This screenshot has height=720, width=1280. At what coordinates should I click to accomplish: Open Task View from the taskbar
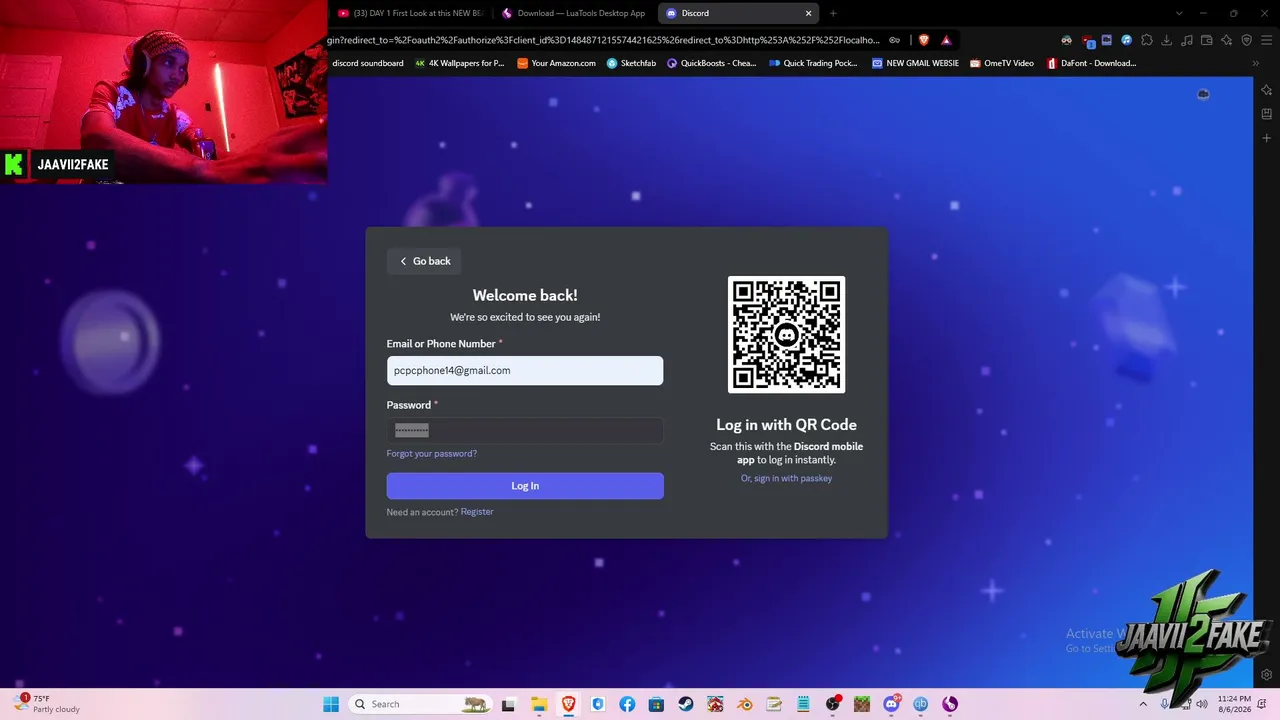click(509, 704)
